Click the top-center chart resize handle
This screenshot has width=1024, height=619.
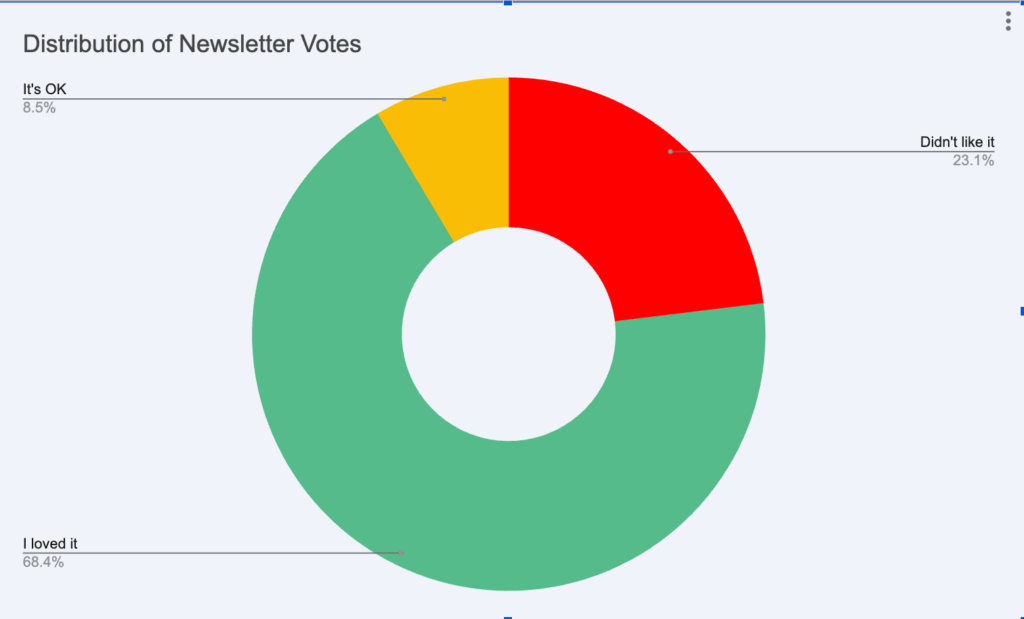tap(508, 3)
